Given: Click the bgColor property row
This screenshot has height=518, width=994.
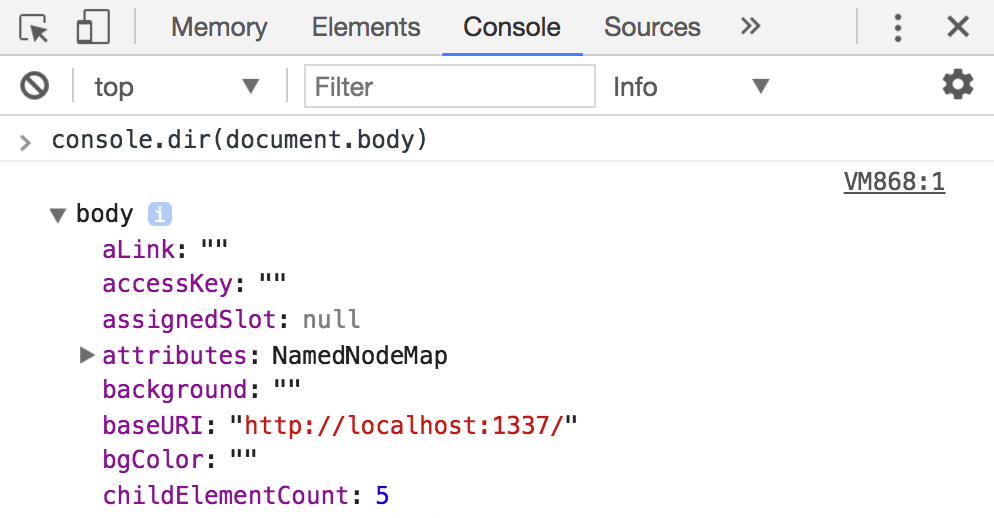Looking at the screenshot, I should [179, 459].
